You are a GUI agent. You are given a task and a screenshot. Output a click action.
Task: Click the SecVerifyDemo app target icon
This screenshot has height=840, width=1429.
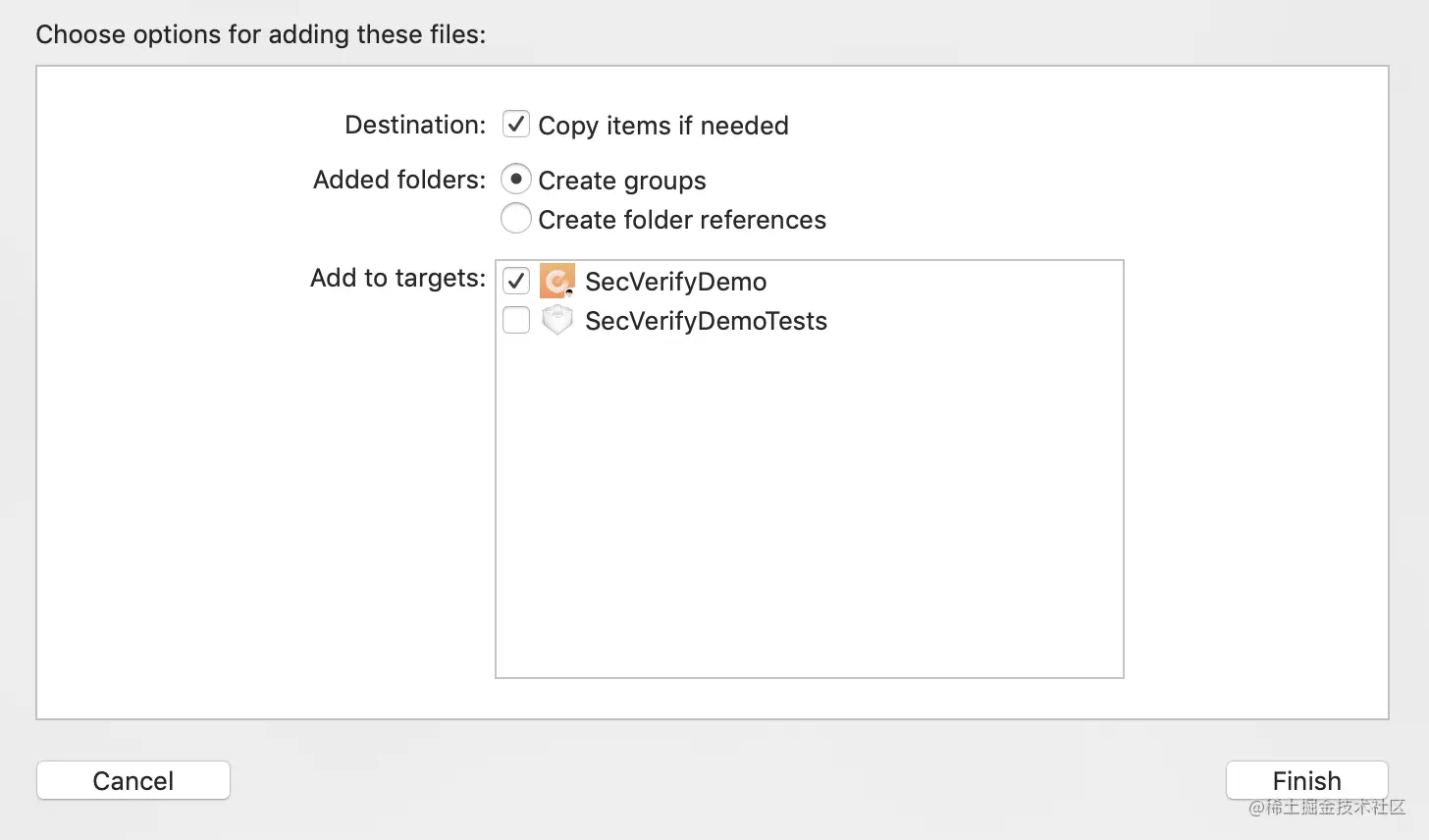[x=556, y=282]
